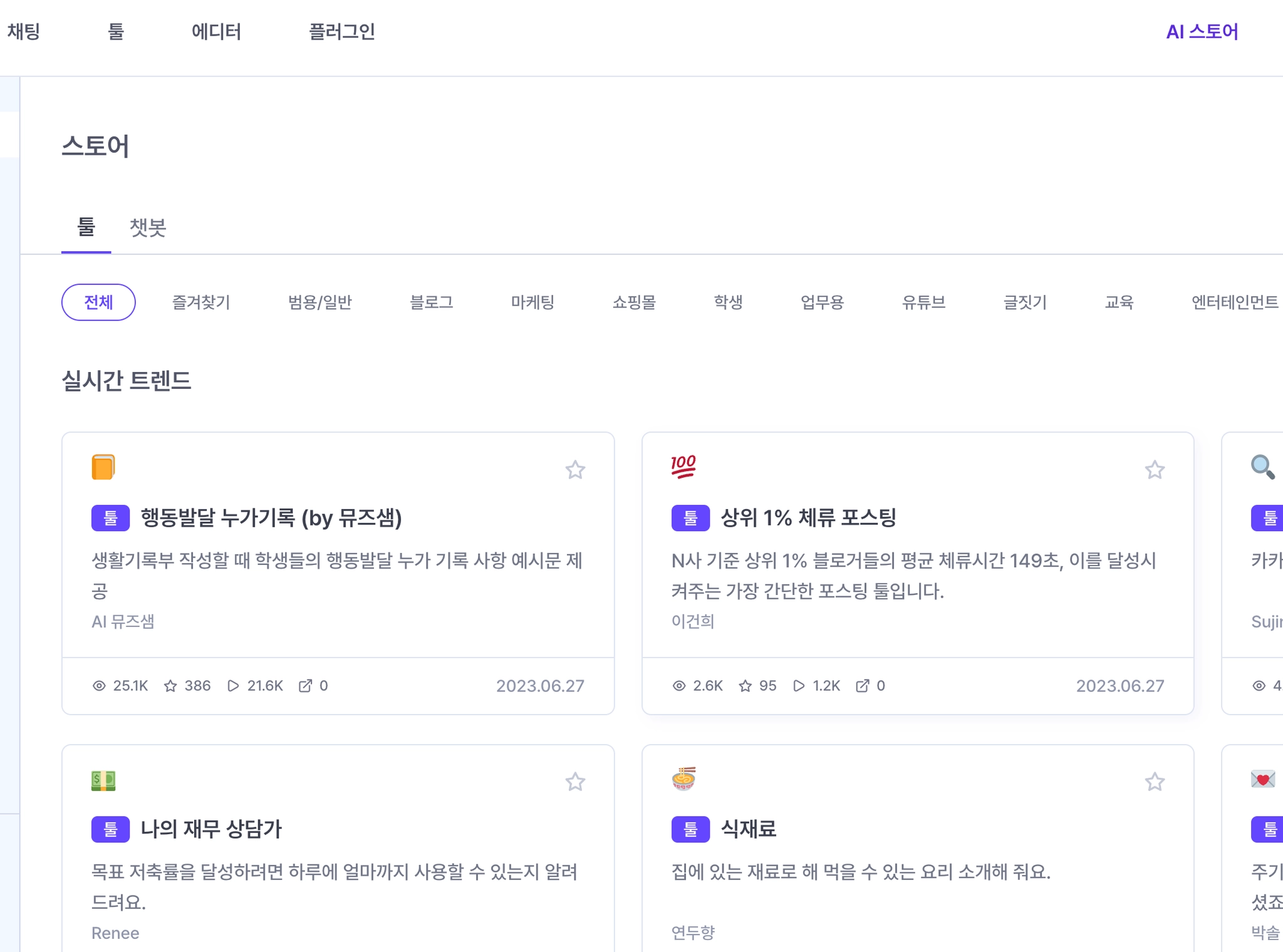Star the 상위 1% 체류 포스팅 card
The width and height of the screenshot is (1283, 952).
tap(1155, 470)
